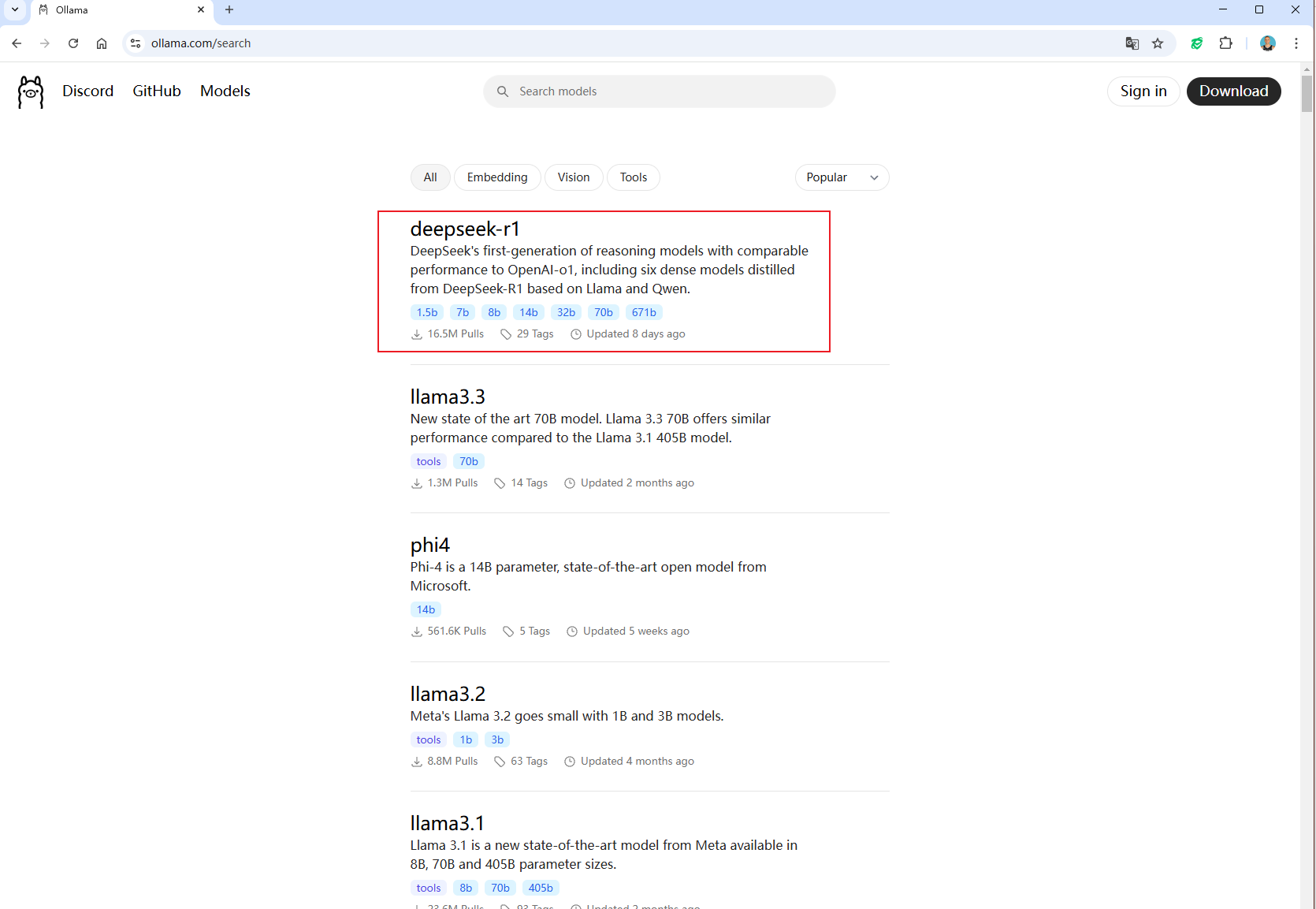Click the Ollama llama logo
1316x909 pixels.
[31, 91]
